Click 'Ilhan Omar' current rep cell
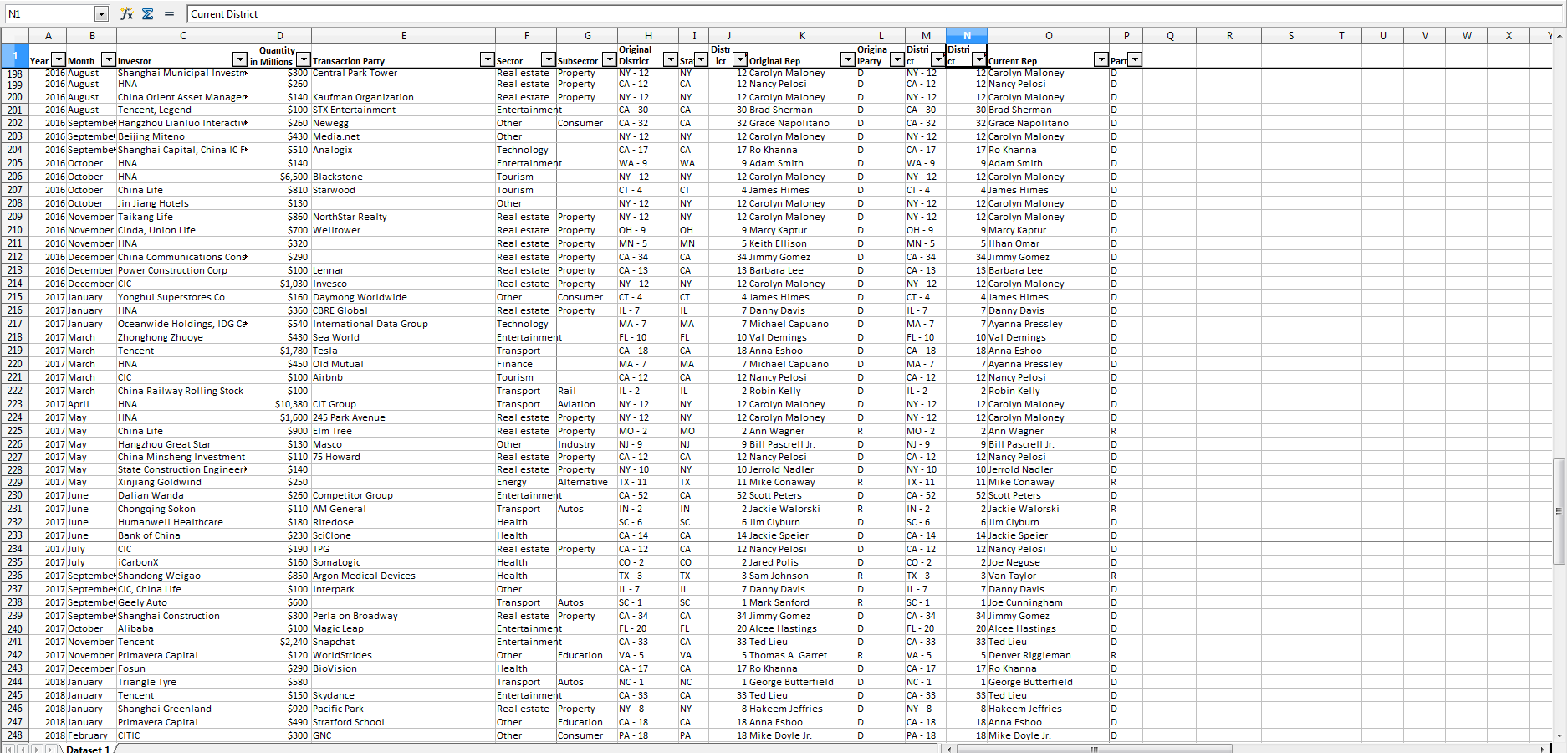This screenshot has width=1568, height=753. pyautogui.click(x=1049, y=243)
